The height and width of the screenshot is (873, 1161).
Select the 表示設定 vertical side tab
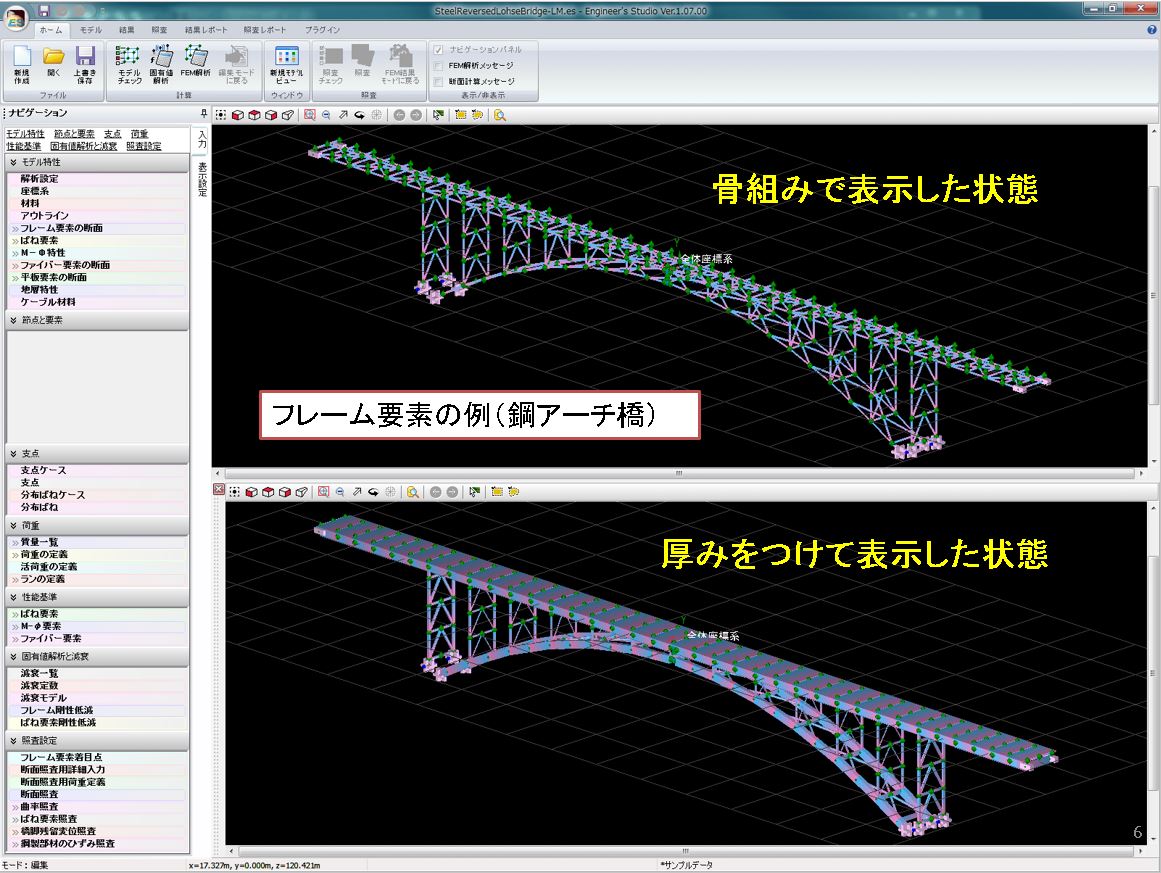tap(201, 180)
